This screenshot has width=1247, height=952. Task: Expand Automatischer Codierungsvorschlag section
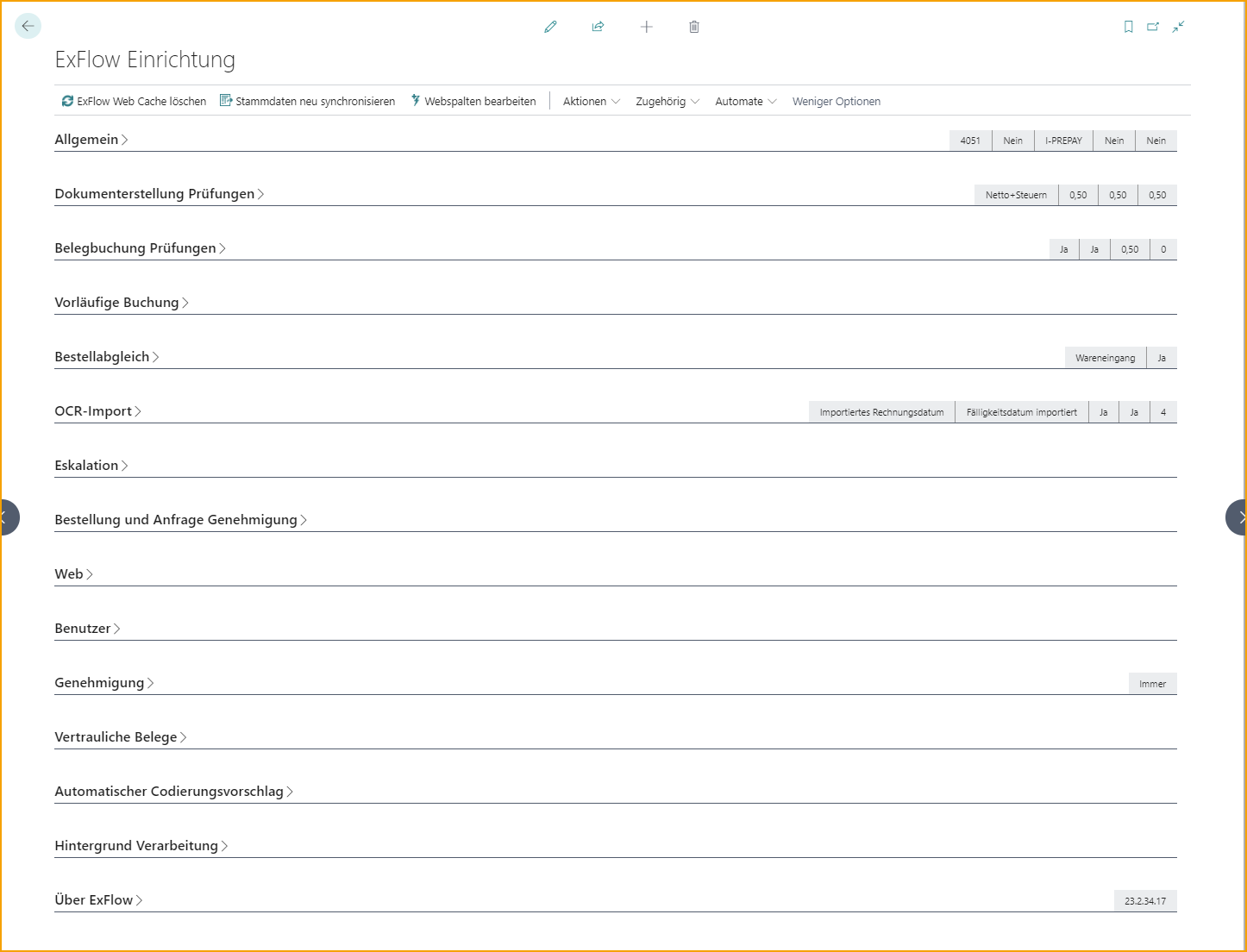pyautogui.click(x=174, y=791)
